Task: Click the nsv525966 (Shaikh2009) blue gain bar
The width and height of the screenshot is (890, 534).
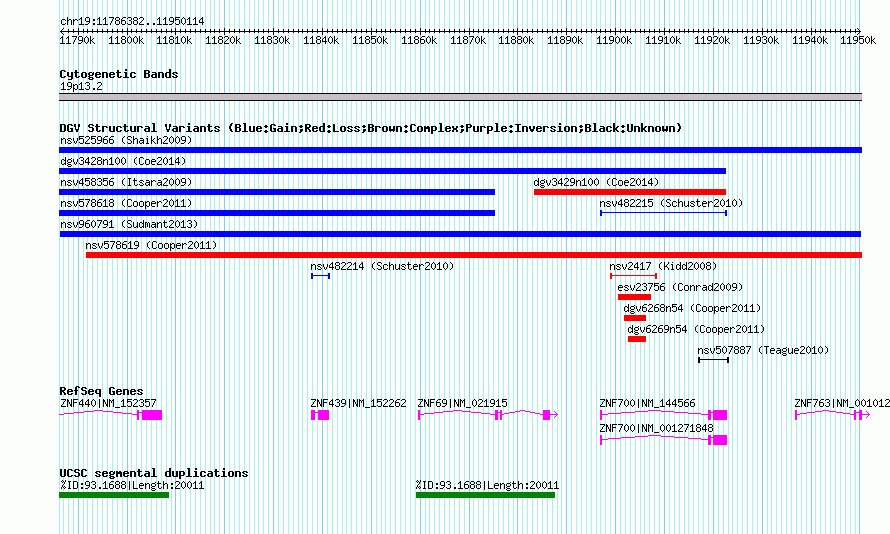Action: 460,150
